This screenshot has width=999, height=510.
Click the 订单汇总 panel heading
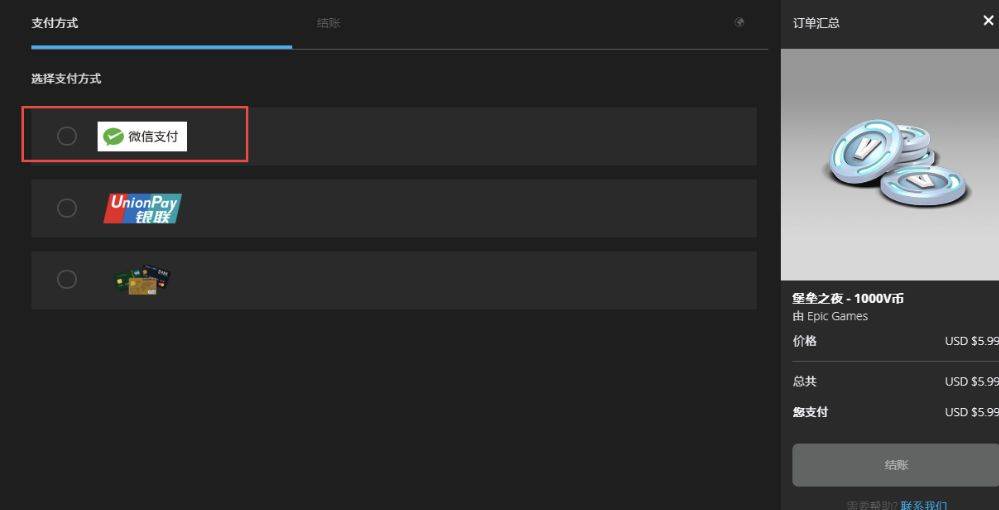816,23
